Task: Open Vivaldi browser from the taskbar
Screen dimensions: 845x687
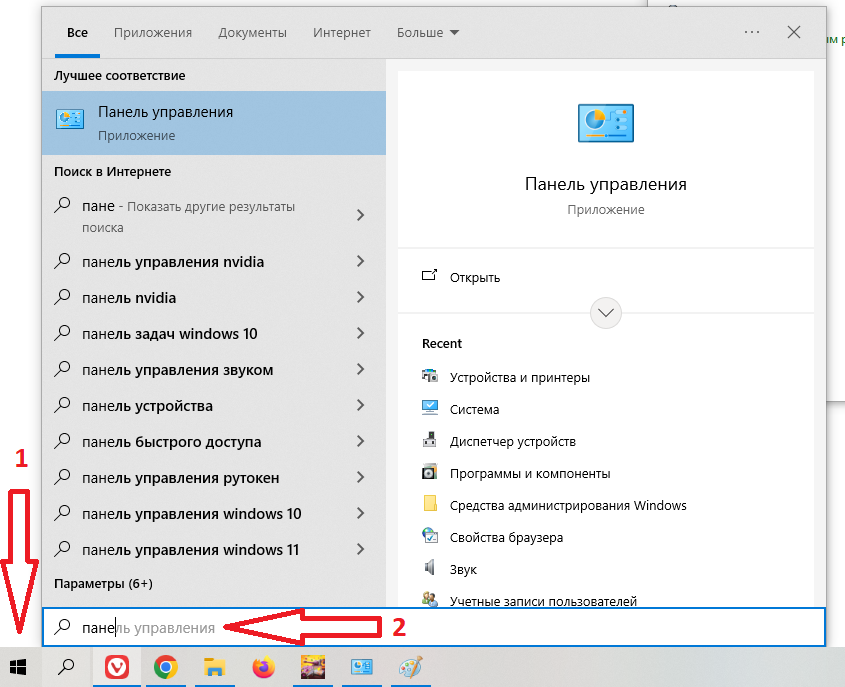Action: 116,667
